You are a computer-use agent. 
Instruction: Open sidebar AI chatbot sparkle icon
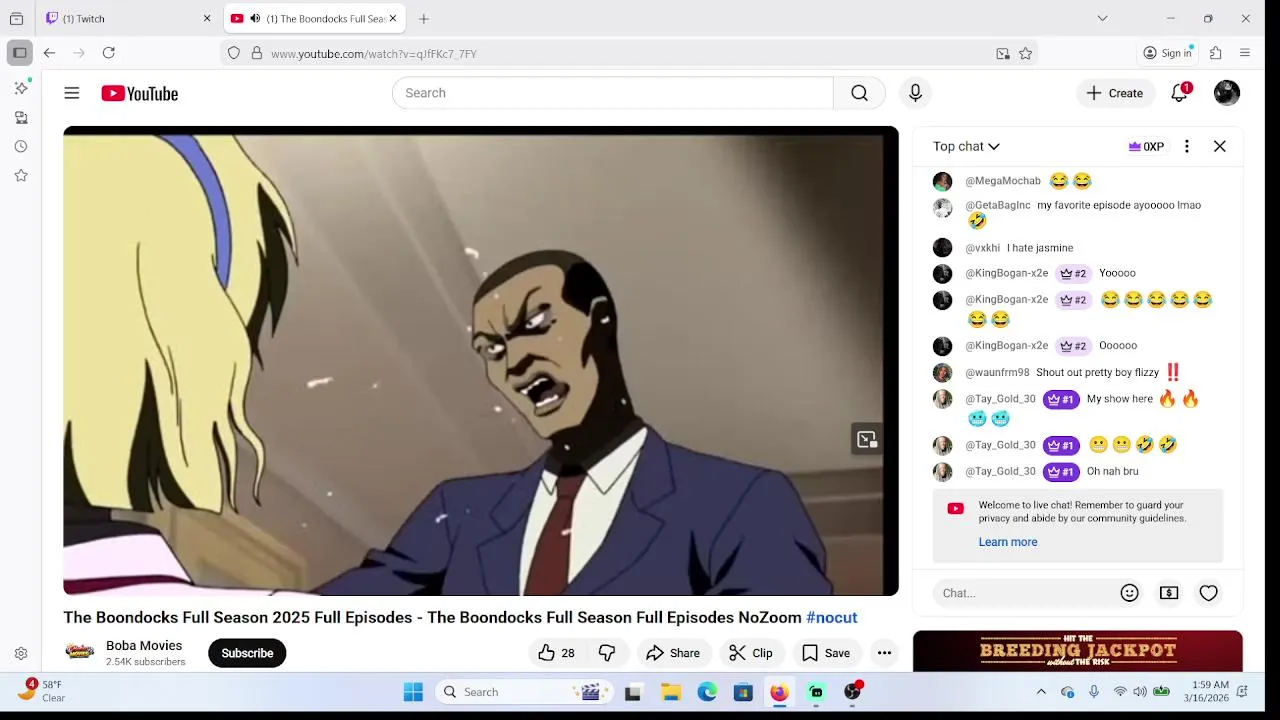pyautogui.click(x=21, y=88)
